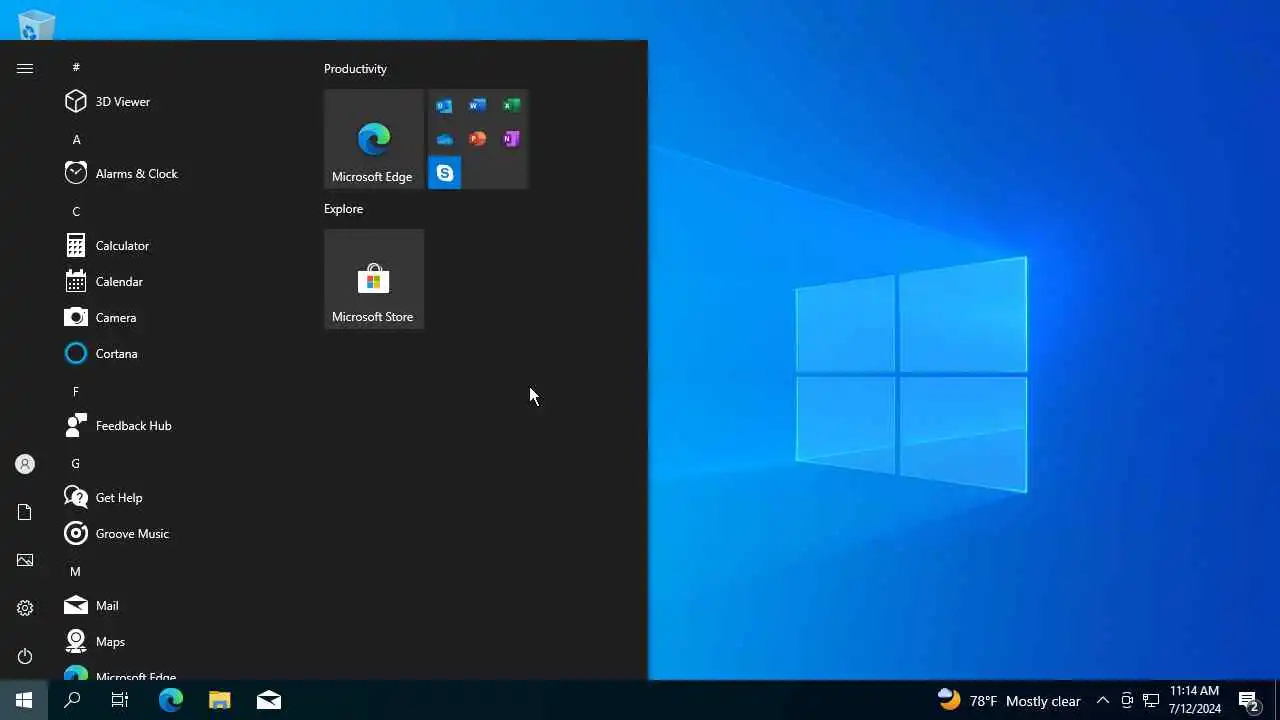Open the user account menu in Start
This screenshot has width=1280, height=720.
pos(25,464)
